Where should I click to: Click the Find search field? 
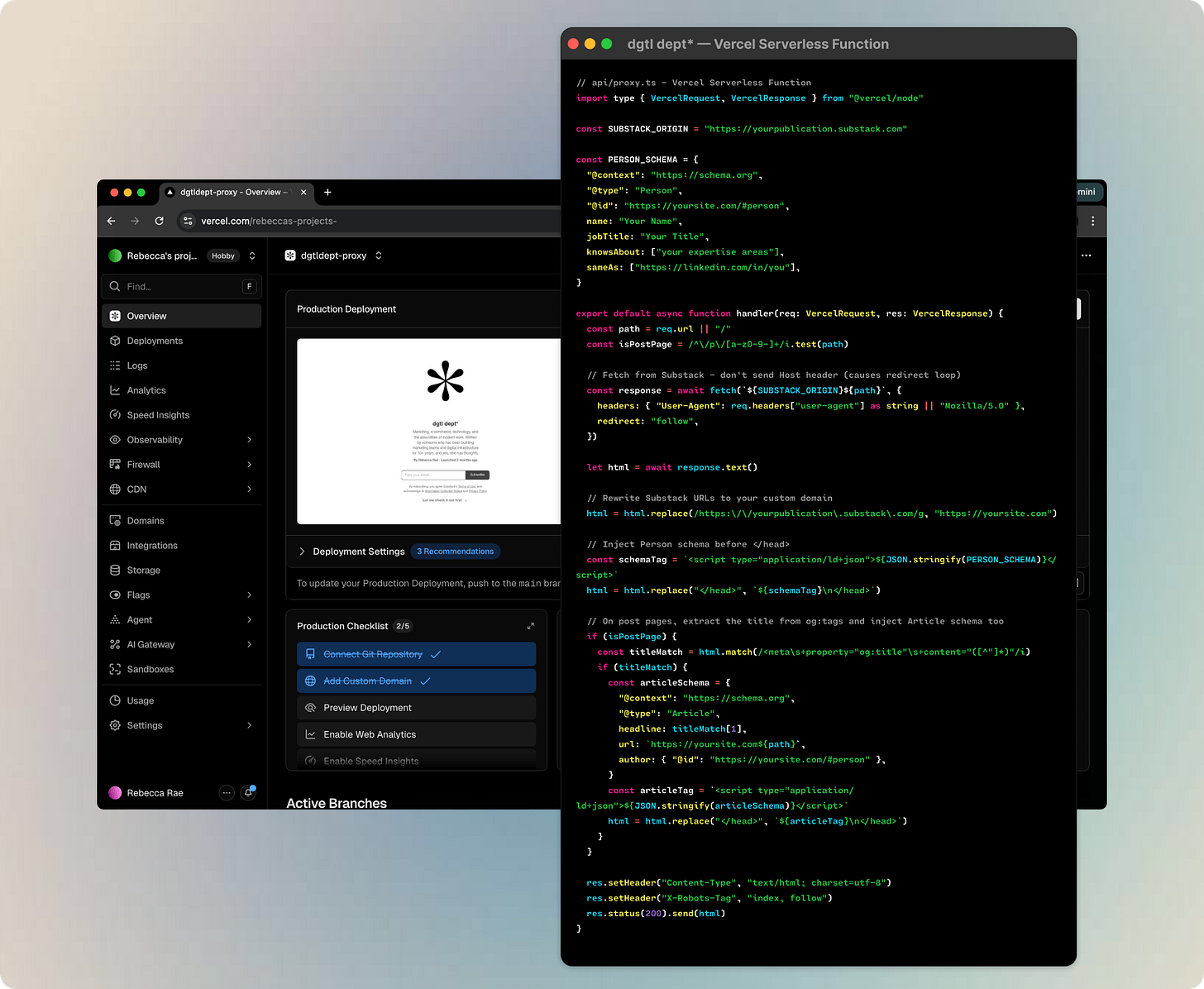pyautogui.click(x=182, y=286)
